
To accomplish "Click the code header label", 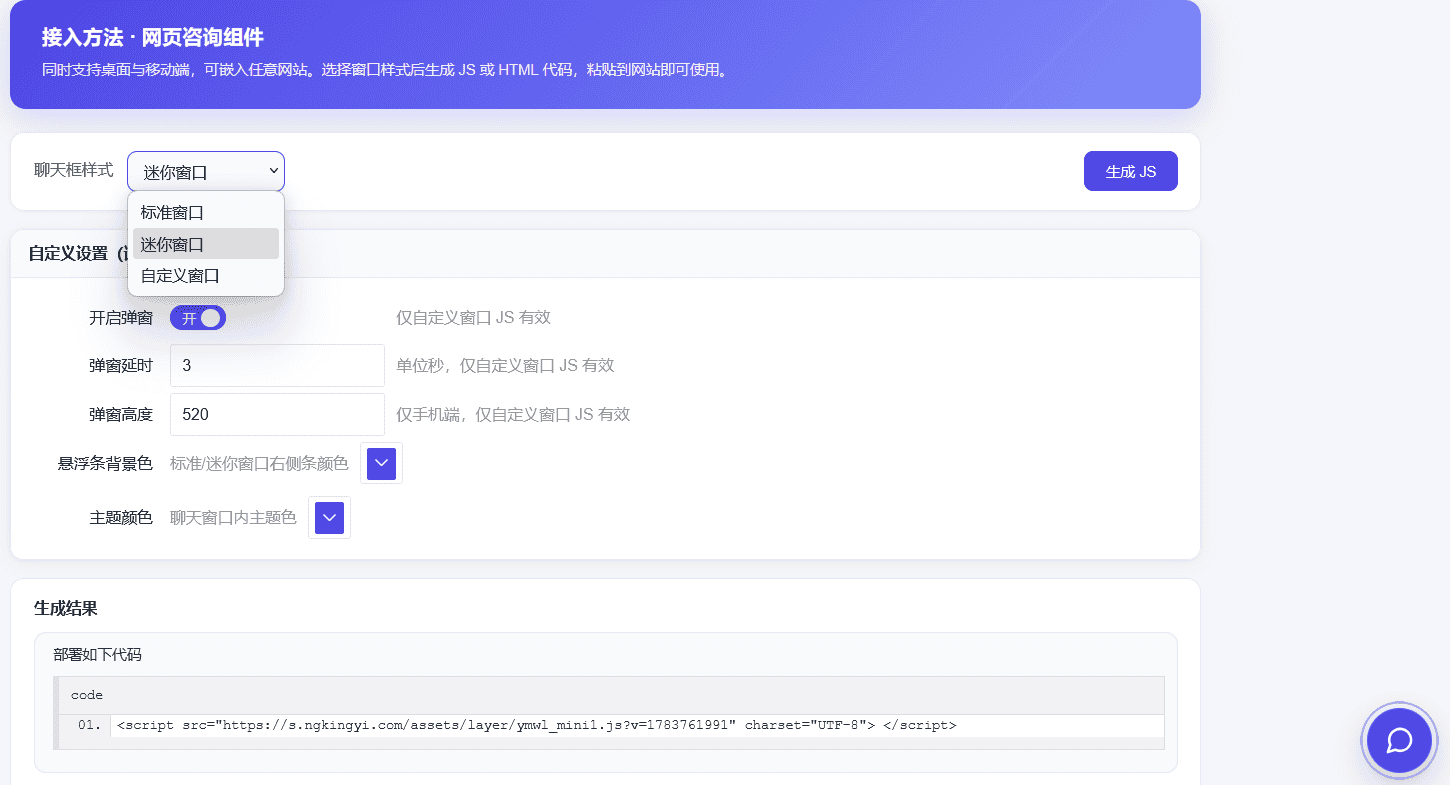I will click(87, 695).
